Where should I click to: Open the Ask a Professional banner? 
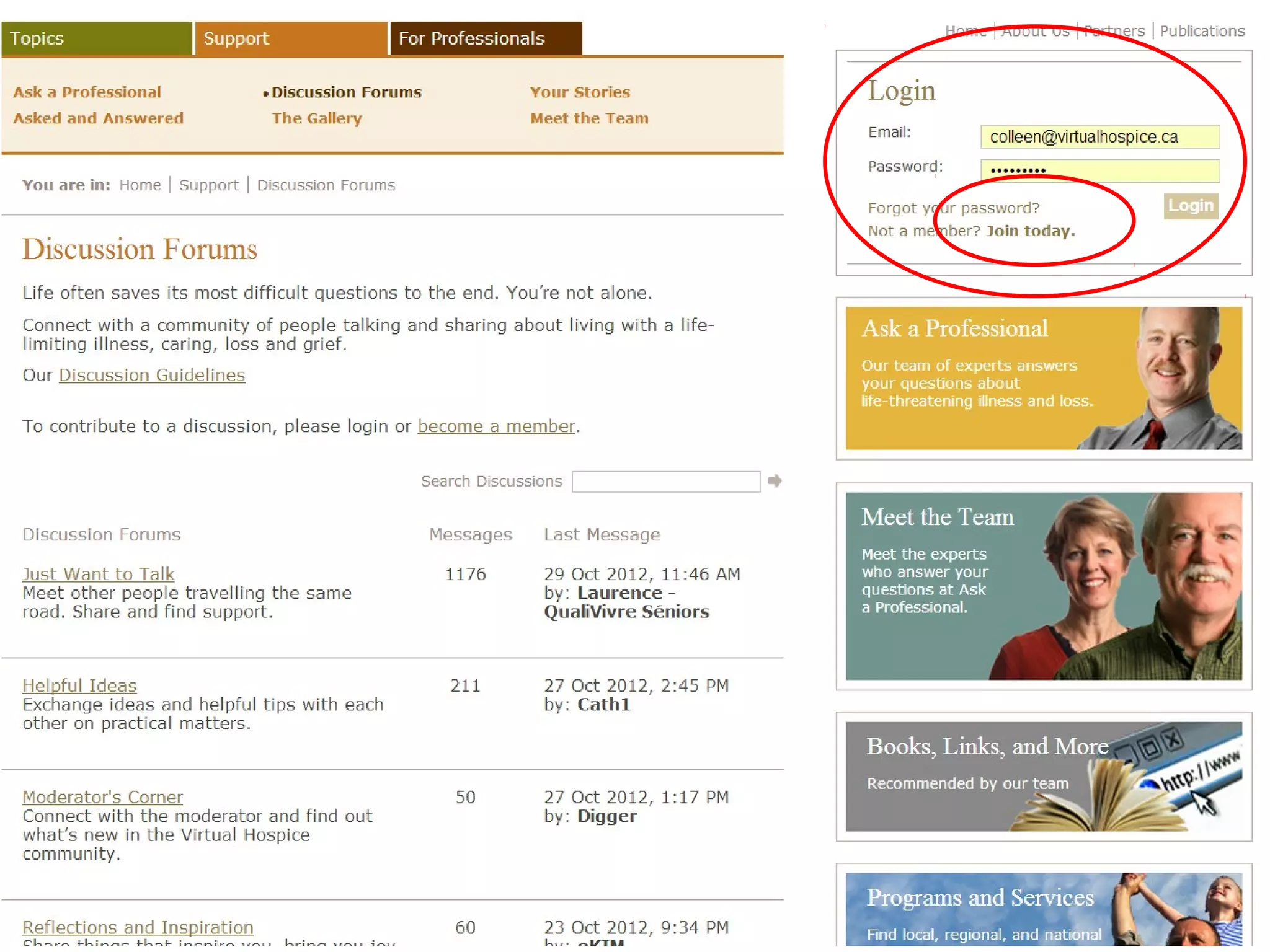pos(1043,378)
